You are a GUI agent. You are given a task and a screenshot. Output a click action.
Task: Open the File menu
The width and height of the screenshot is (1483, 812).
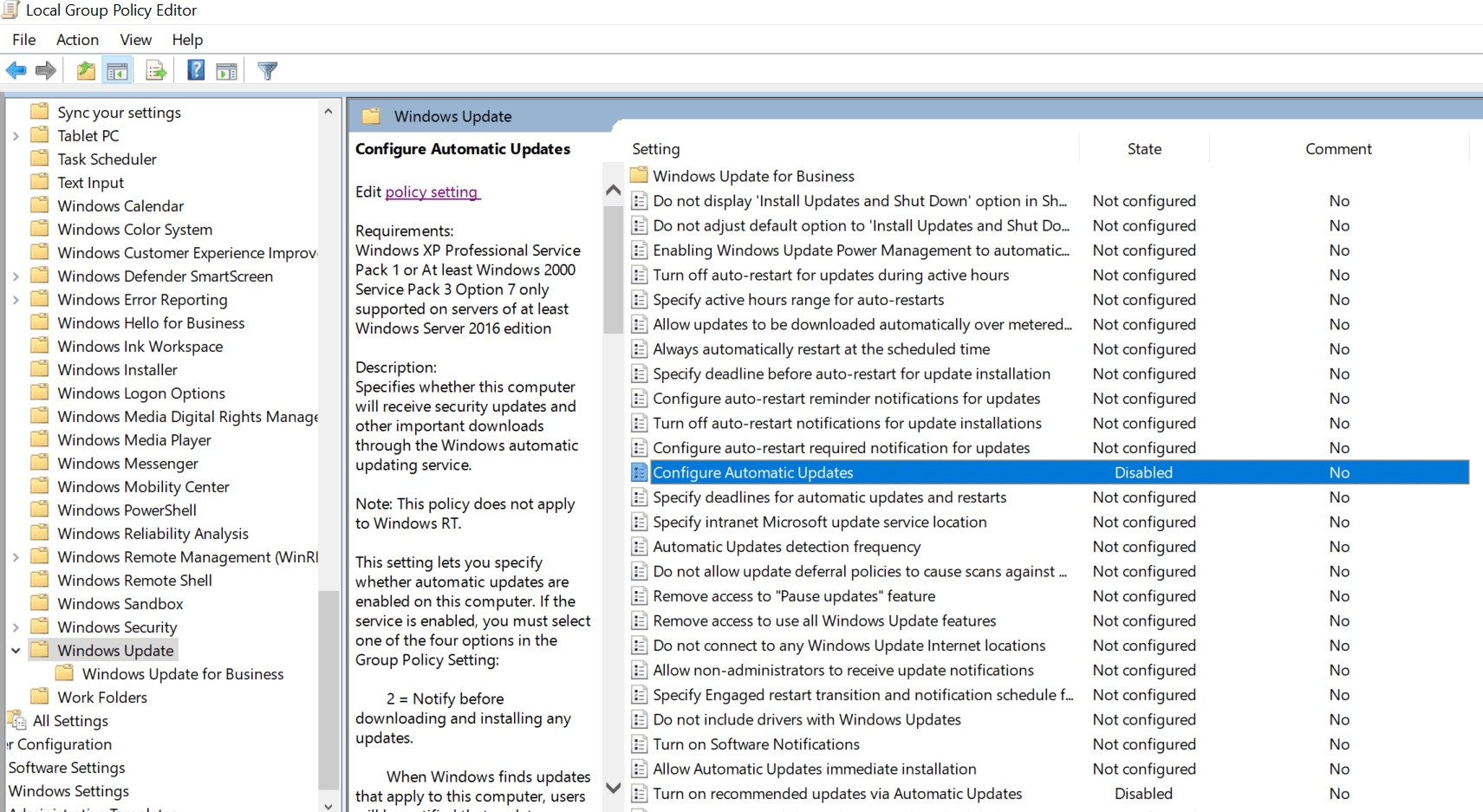point(24,40)
